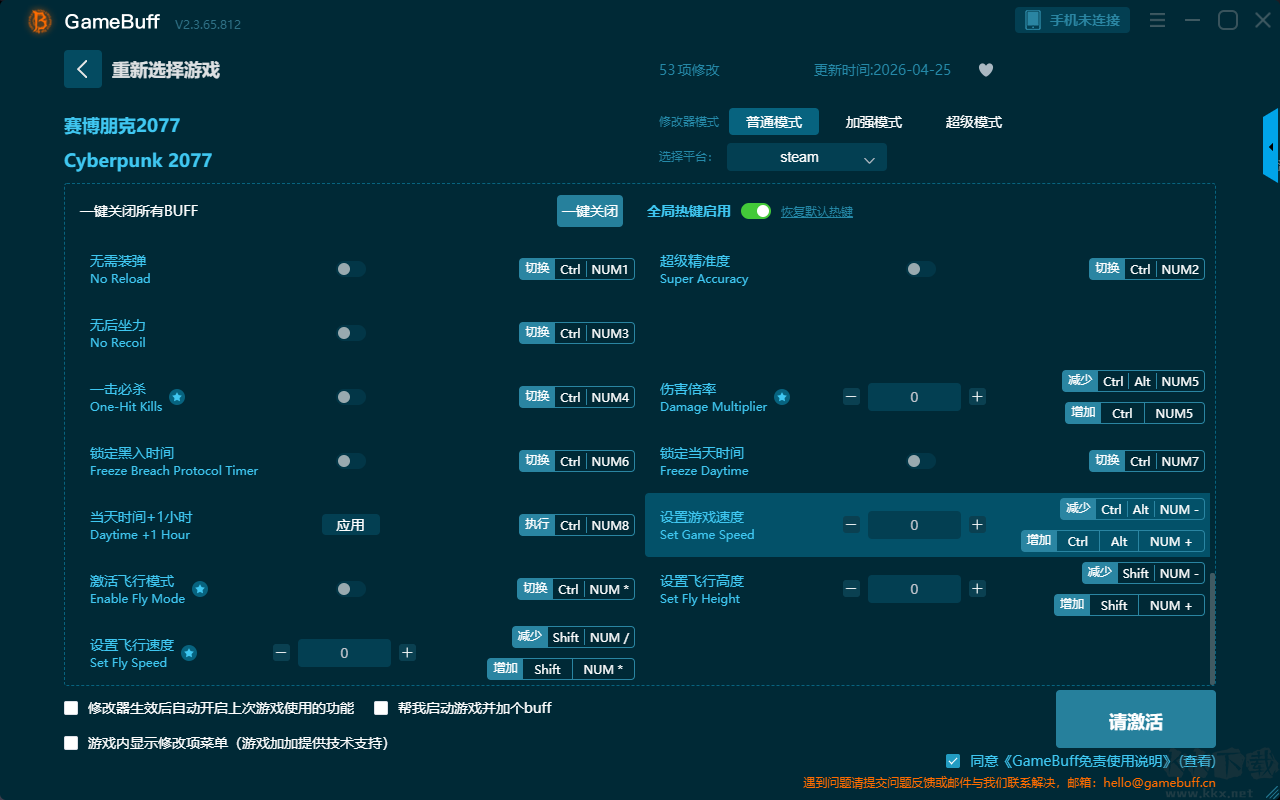Click the cheat list vertical scrollbar

coord(1213,628)
